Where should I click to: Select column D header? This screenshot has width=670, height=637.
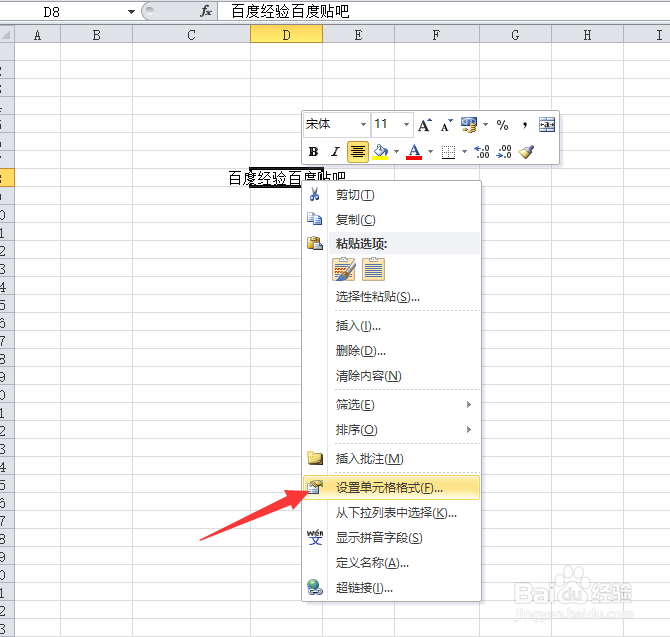click(x=286, y=35)
